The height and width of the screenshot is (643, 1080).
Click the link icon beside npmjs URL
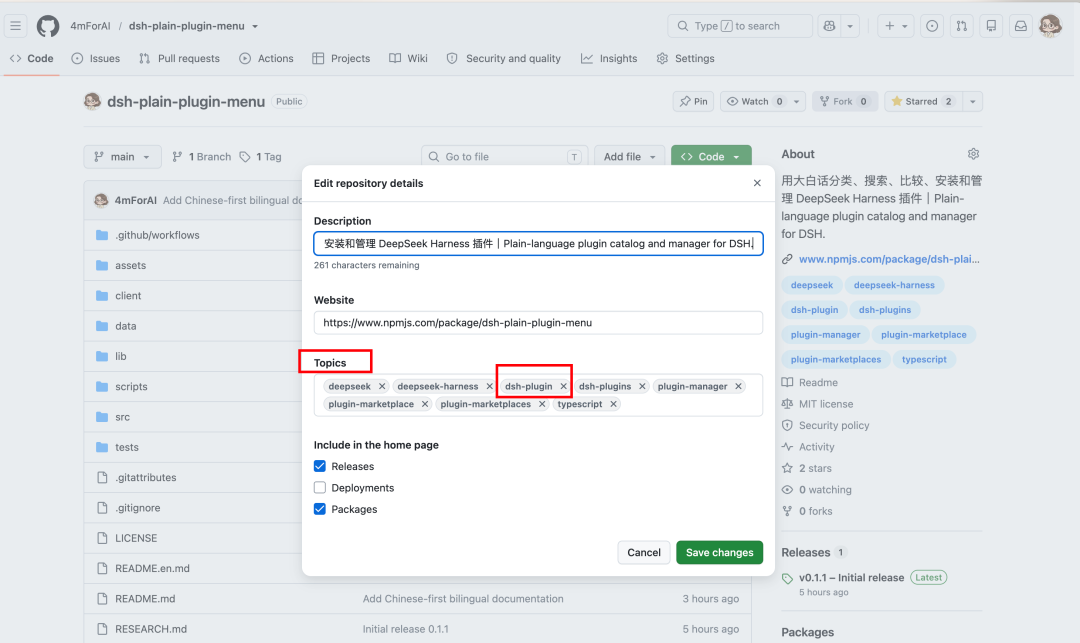pos(787,260)
